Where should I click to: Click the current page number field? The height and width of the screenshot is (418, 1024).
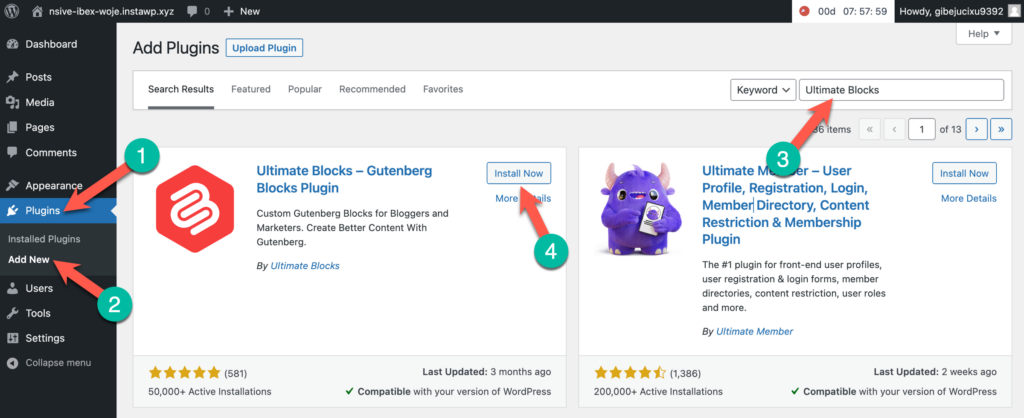[x=921, y=129]
